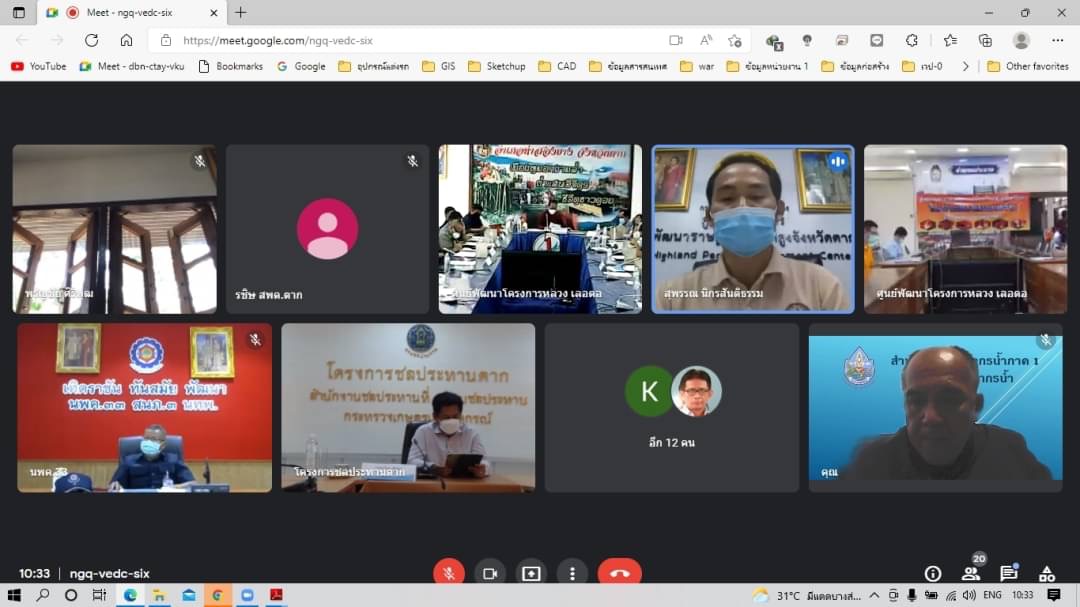1080x607 pixels.
Task: Open the Bookmarks favorites item
Action: pos(231,66)
